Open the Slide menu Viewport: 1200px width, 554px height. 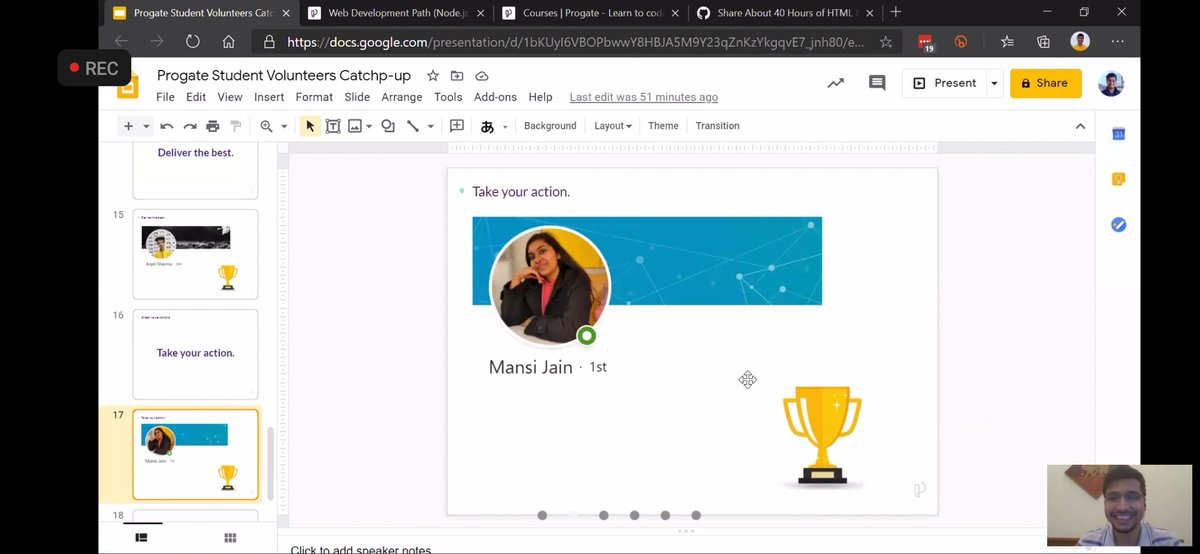pyautogui.click(x=357, y=97)
